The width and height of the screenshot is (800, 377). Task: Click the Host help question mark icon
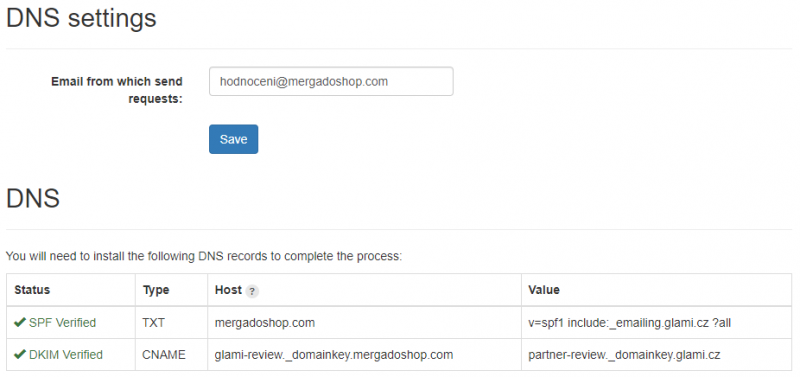252,291
